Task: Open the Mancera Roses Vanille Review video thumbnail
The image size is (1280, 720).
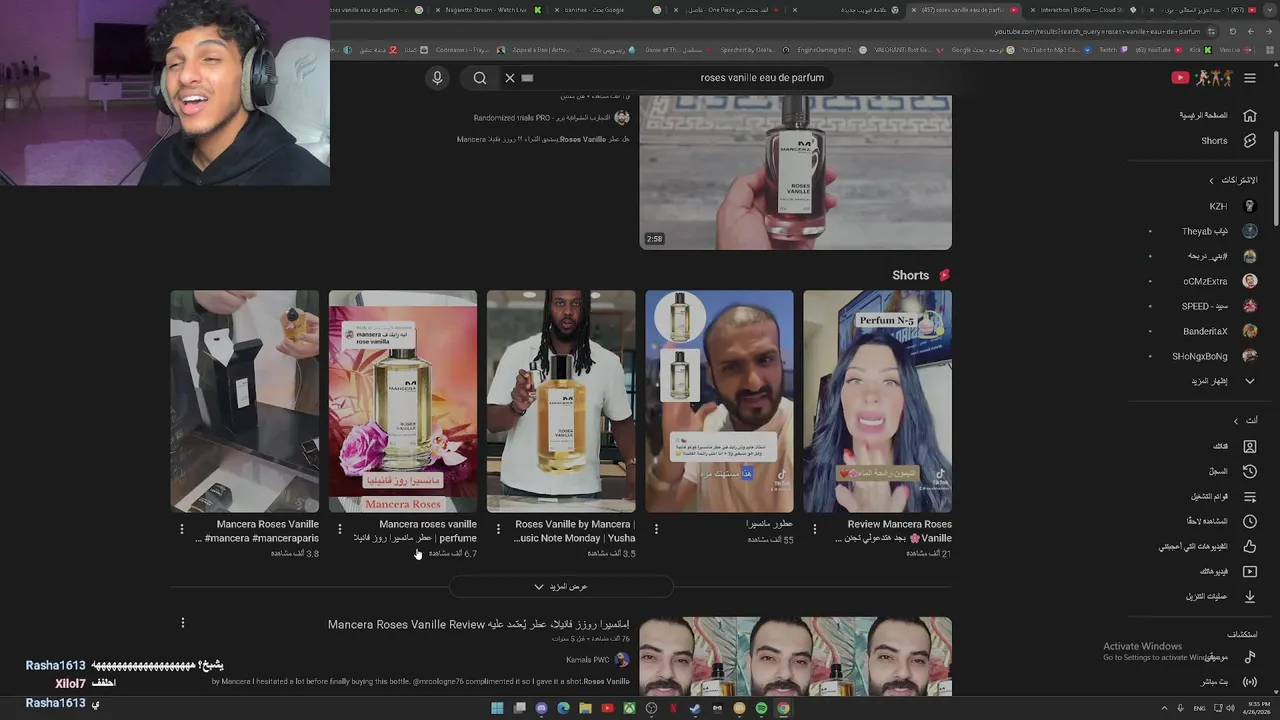Action: coord(795,656)
